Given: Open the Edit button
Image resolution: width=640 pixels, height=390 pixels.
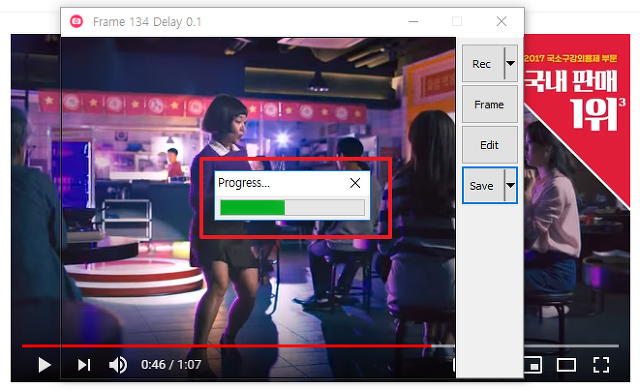Looking at the screenshot, I should pyautogui.click(x=489, y=145).
